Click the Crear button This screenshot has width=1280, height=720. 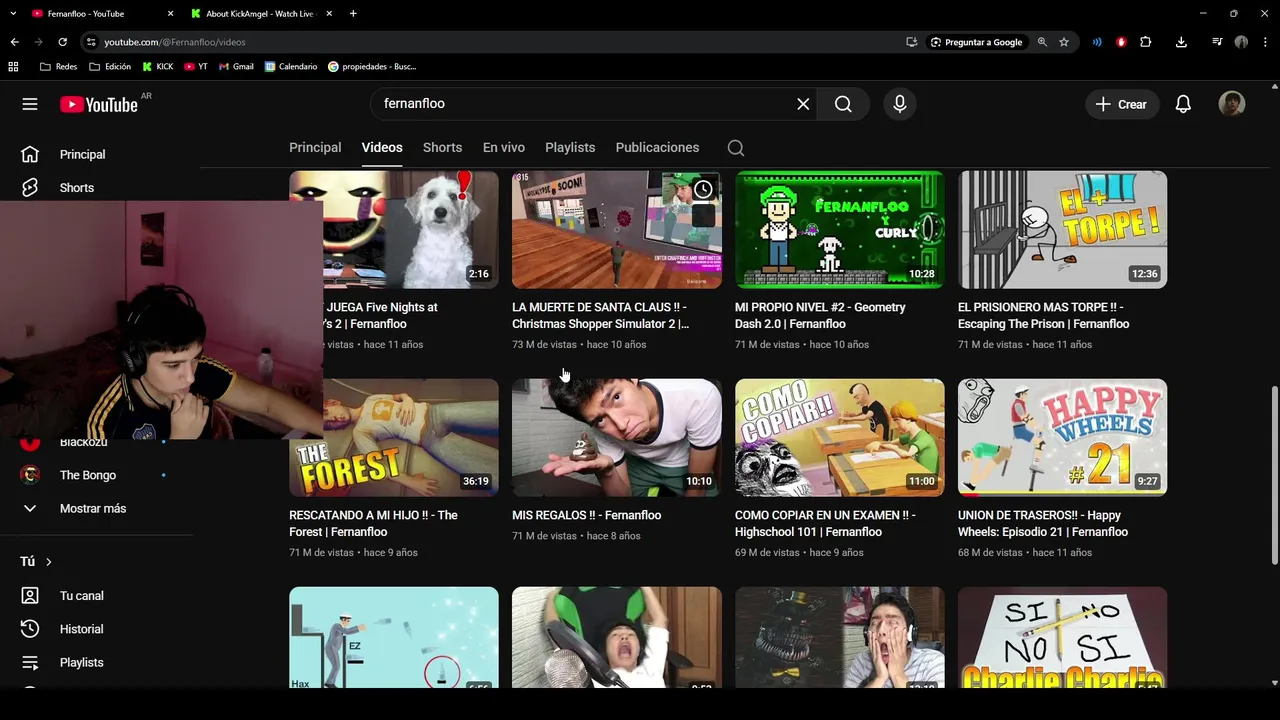pyautogui.click(x=1121, y=104)
